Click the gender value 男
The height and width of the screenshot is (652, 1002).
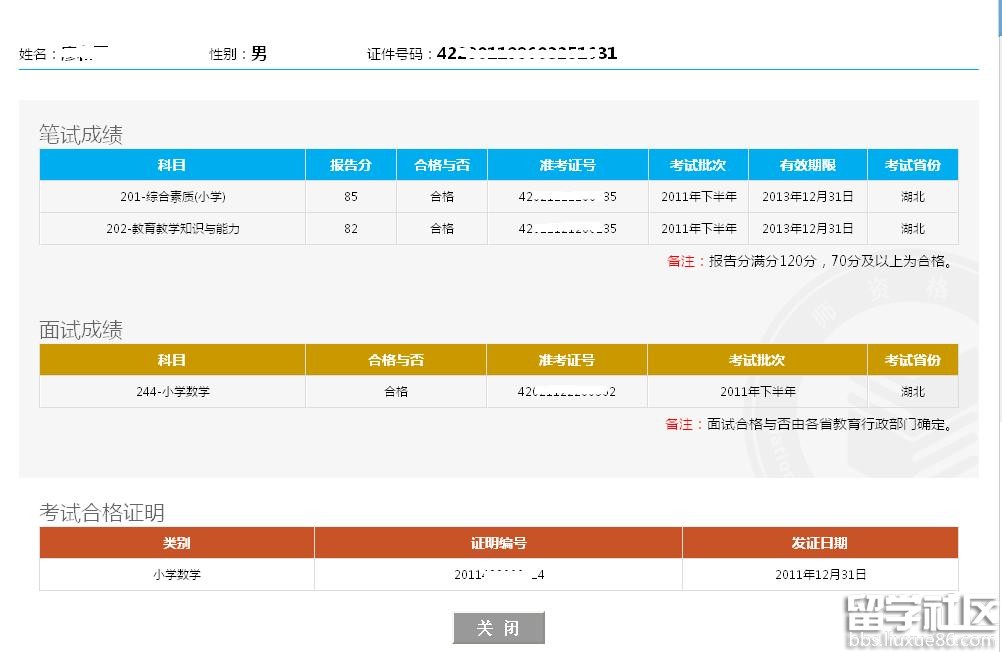[x=259, y=54]
